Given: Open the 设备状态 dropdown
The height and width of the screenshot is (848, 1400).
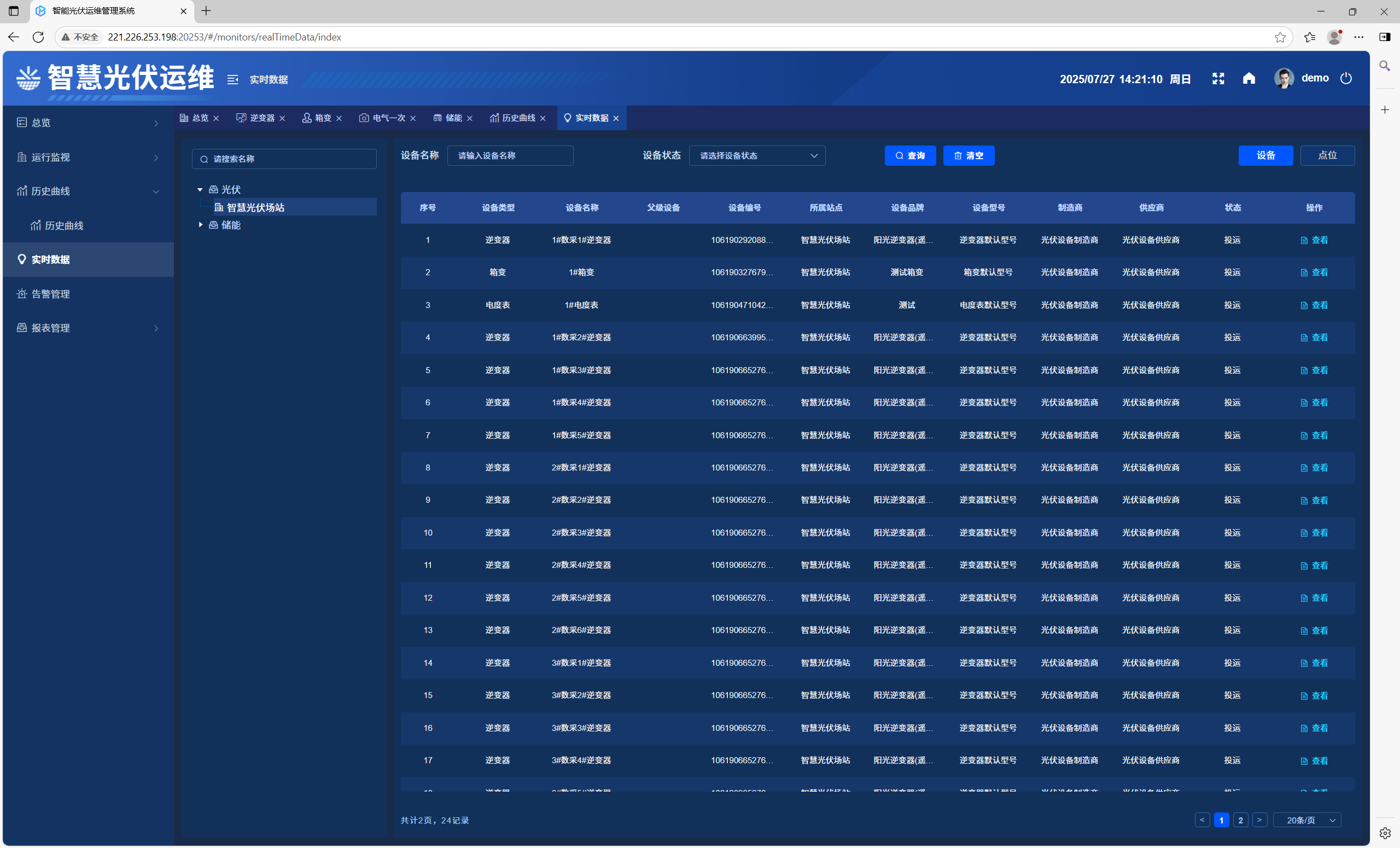Looking at the screenshot, I should coord(756,156).
